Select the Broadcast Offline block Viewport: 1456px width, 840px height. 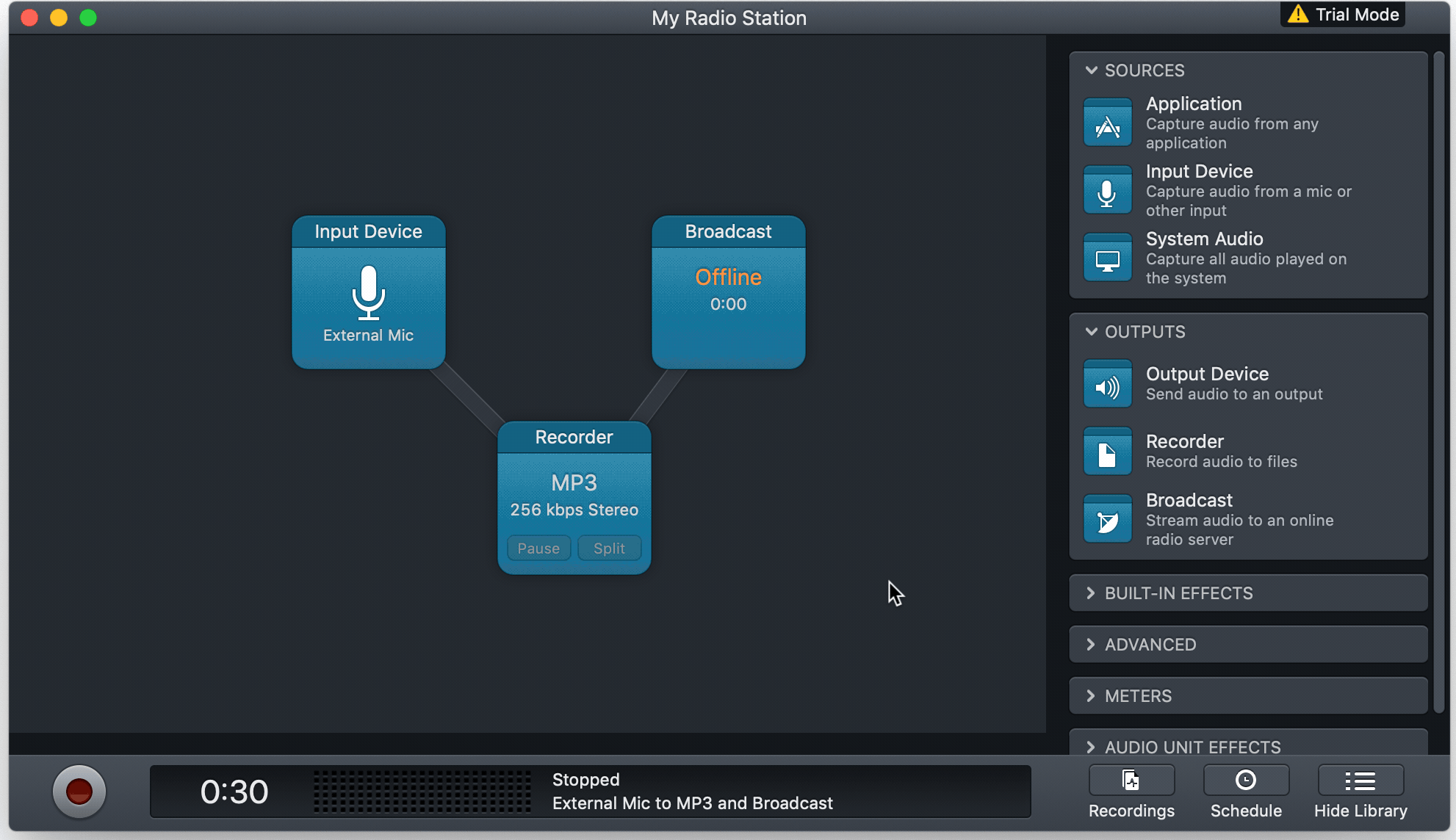tap(728, 292)
